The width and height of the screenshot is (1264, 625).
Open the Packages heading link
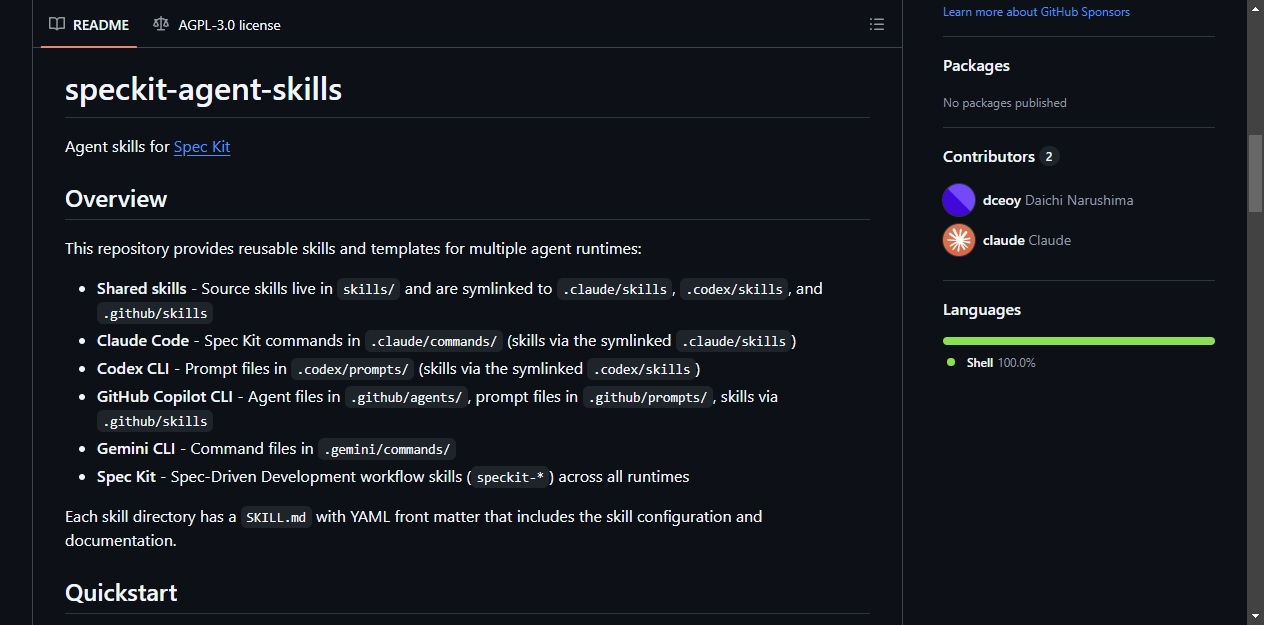click(976, 66)
